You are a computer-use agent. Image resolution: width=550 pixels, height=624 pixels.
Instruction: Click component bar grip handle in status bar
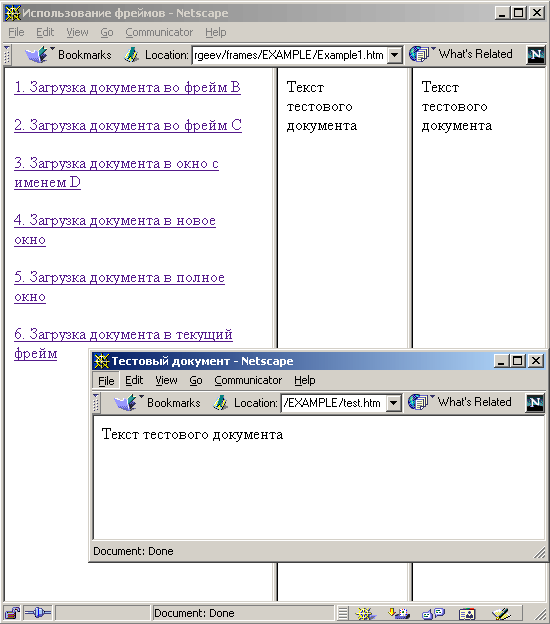[343, 613]
